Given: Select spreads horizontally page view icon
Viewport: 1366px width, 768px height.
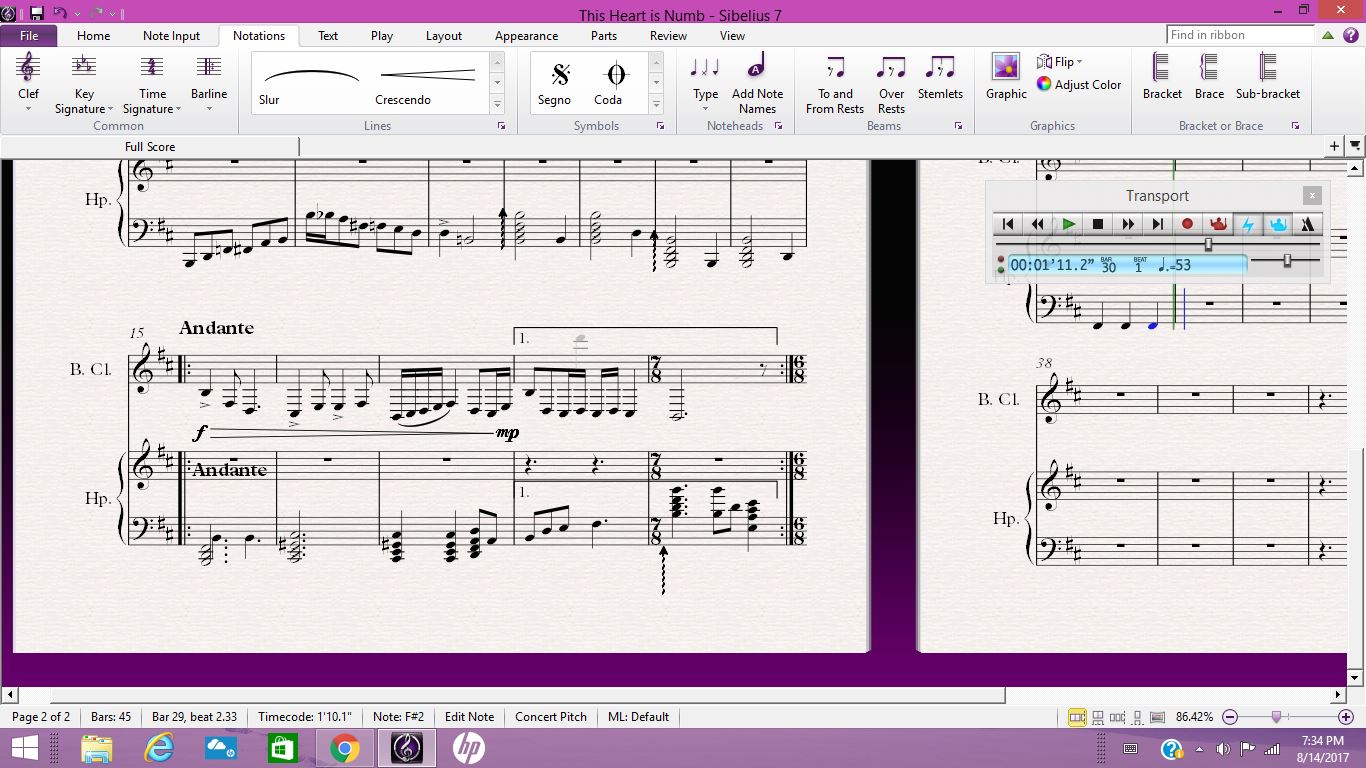Looking at the screenshot, I should tap(1077, 717).
